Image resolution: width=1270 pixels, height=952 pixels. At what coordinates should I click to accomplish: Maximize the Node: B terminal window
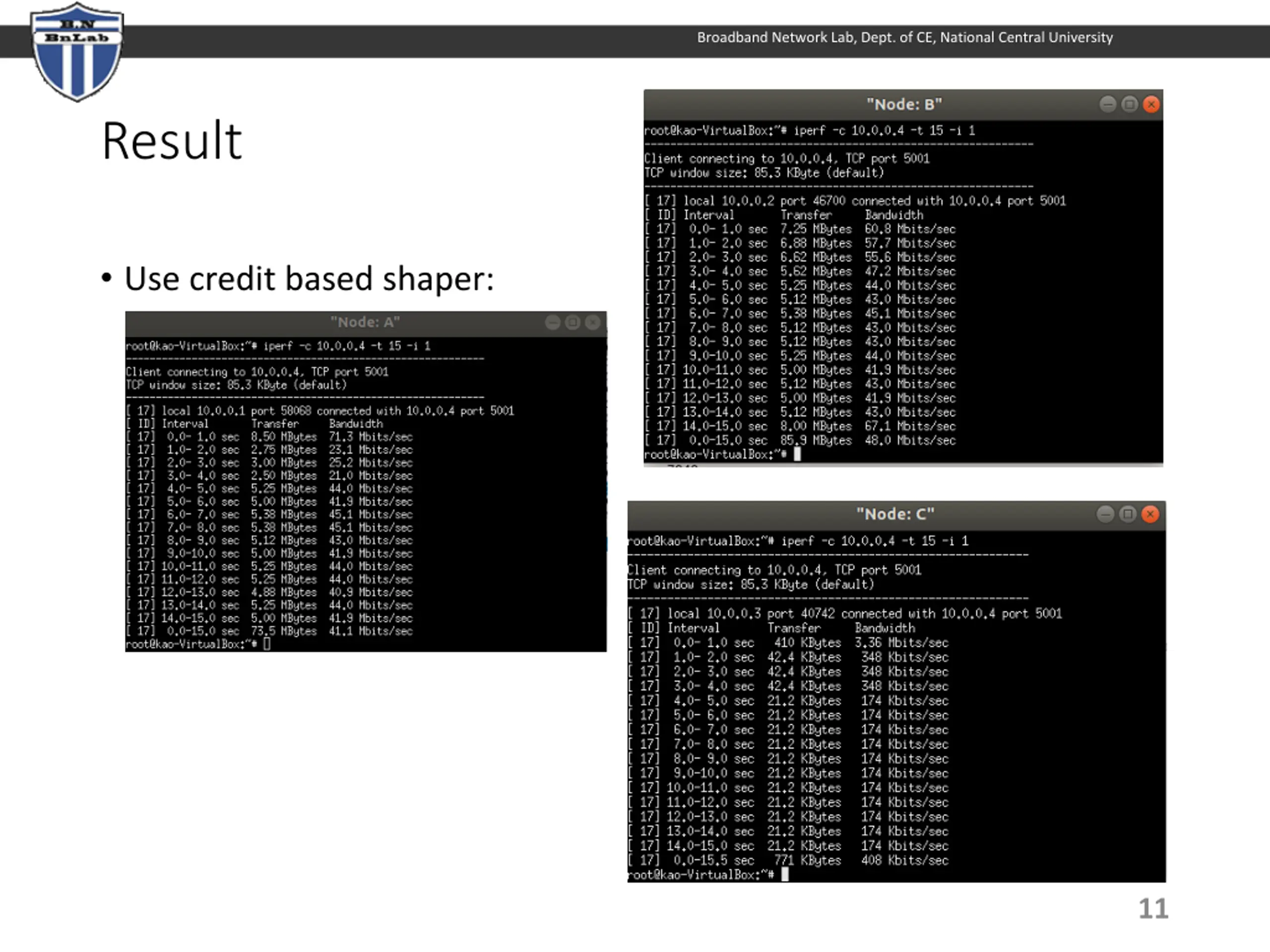click(1129, 105)
